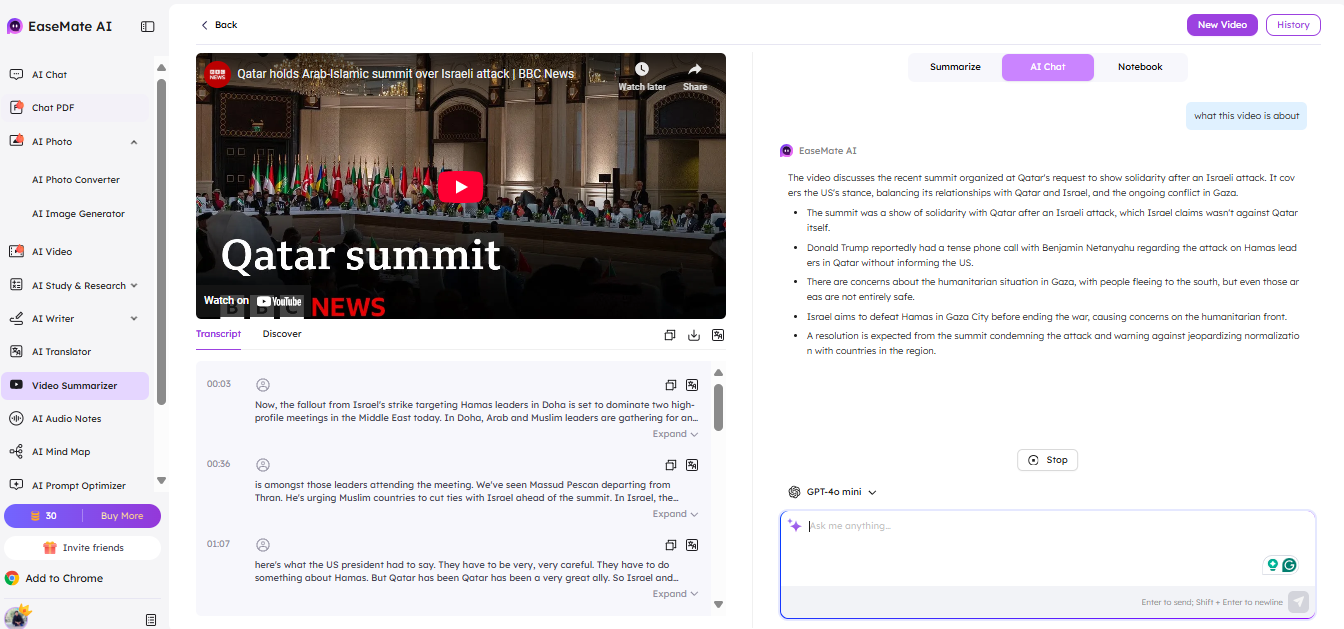
Task: Copy the 00:36 transcript segment
Action: 671,465
